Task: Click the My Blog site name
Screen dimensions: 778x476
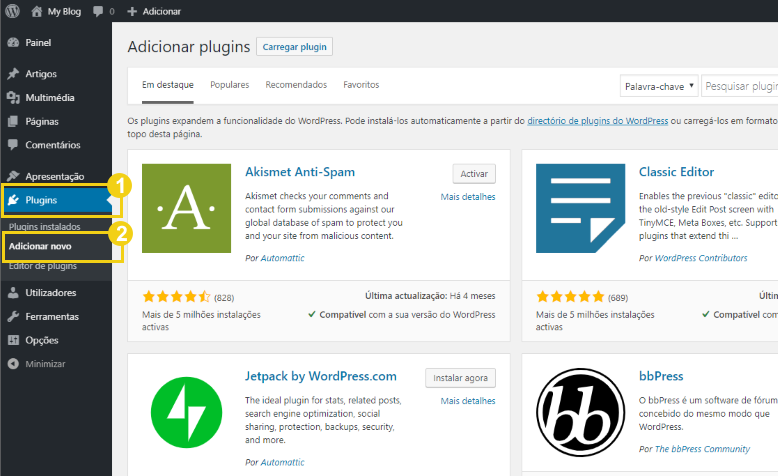Action: click(x=64, y=11)
